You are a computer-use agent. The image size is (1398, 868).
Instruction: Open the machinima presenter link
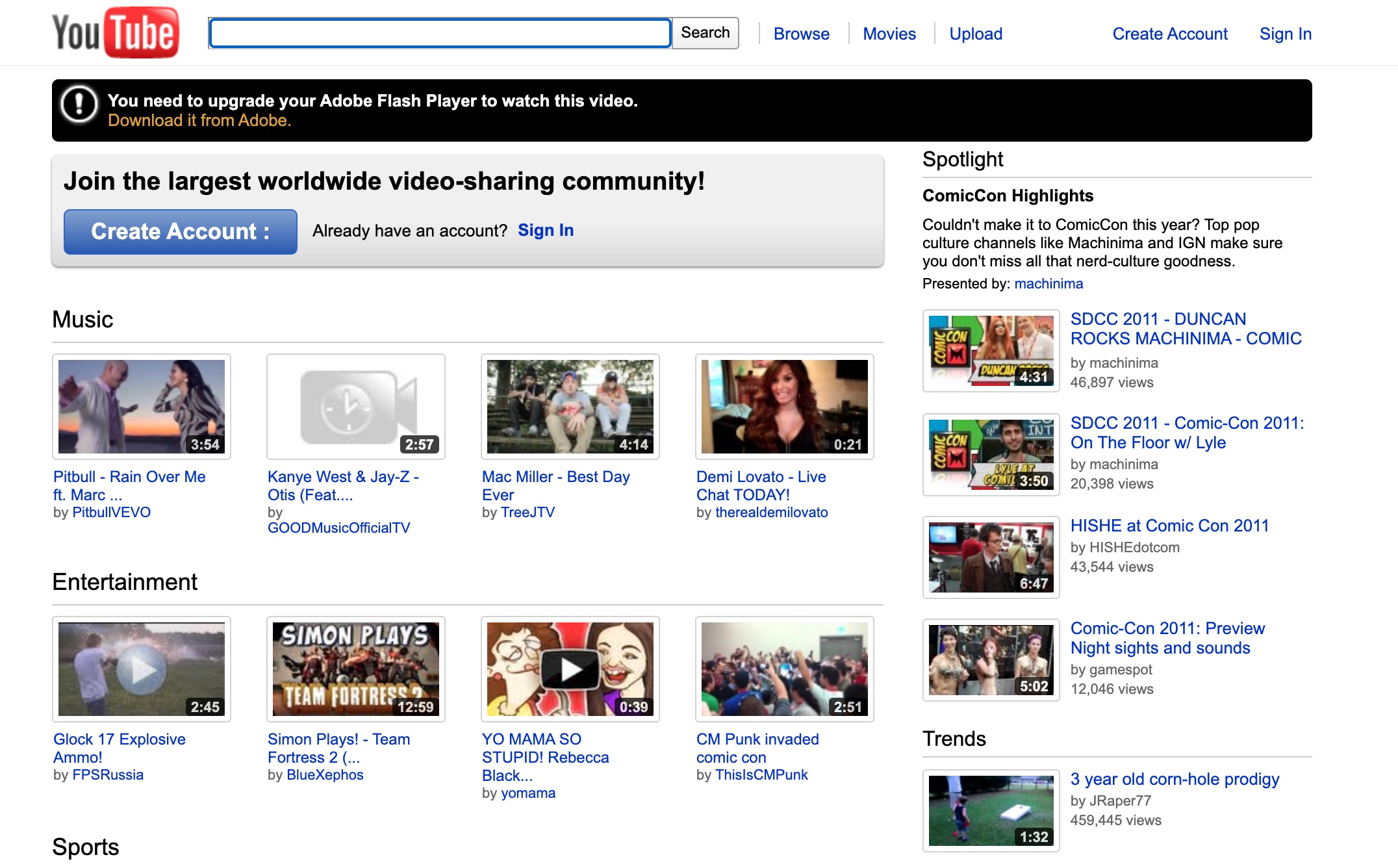1048,284
